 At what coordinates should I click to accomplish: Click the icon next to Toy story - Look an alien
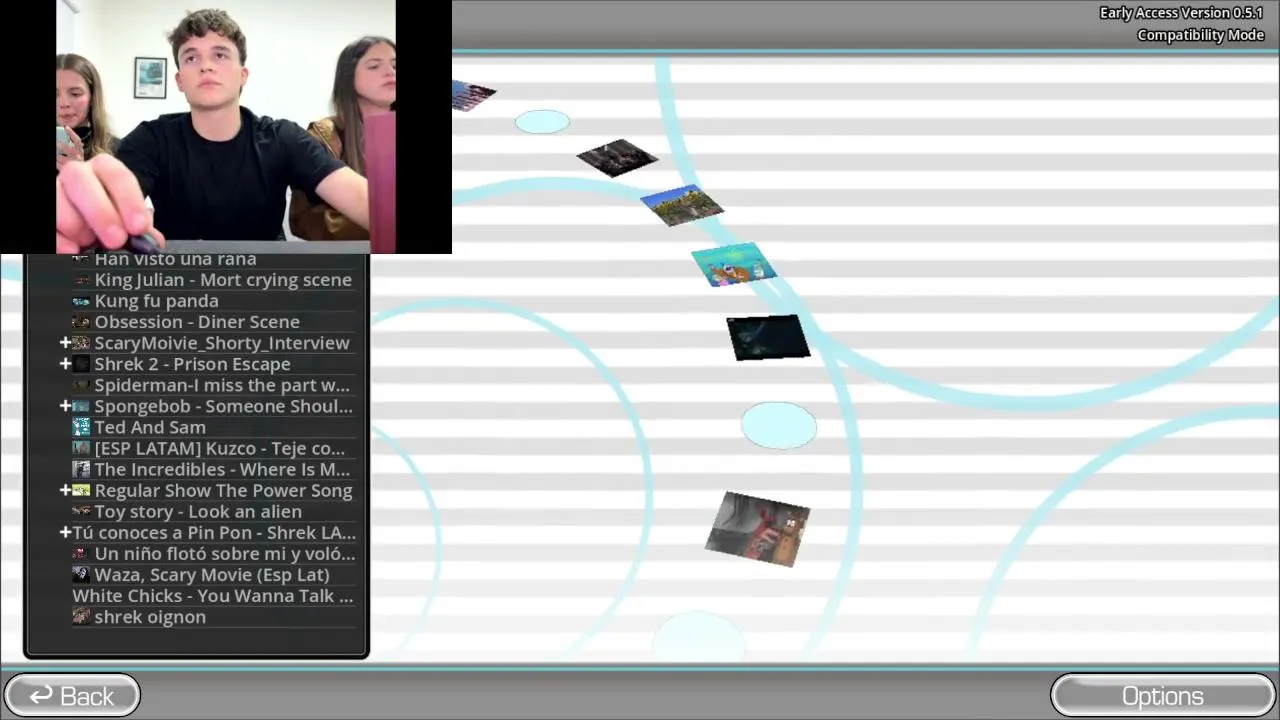pyautogui.click(x=81, y=511)
